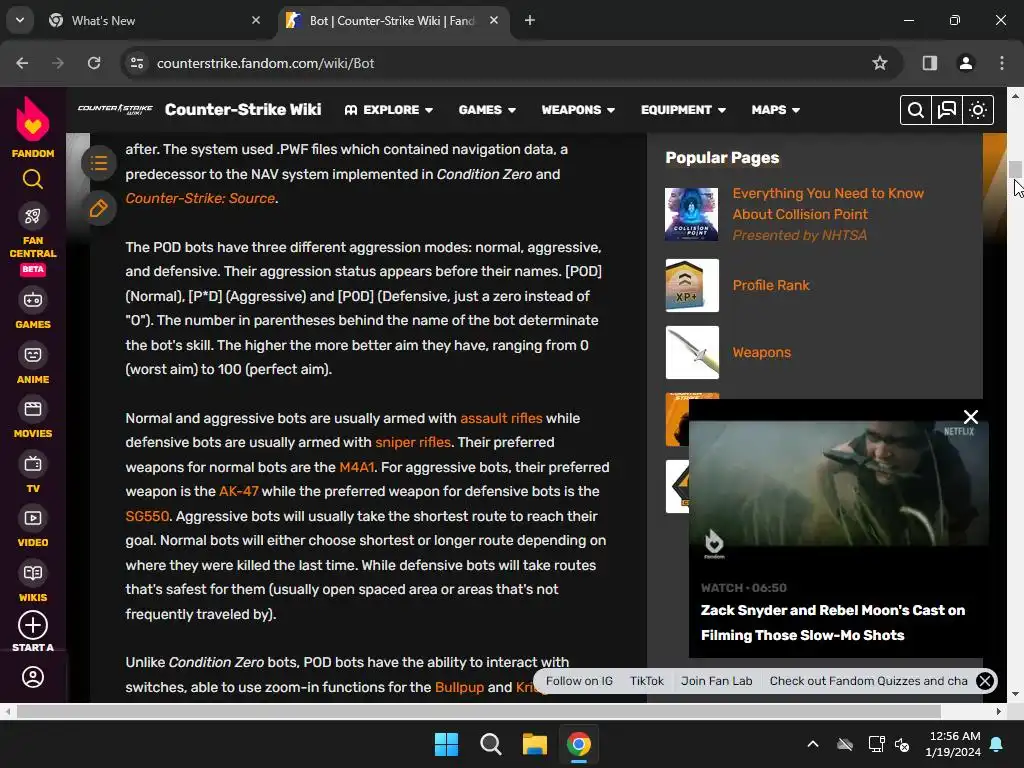Bookmark this page with the star icon
Image resolution: width=1024 pixels, height=768 pixels.
click(x=880, y=63)
